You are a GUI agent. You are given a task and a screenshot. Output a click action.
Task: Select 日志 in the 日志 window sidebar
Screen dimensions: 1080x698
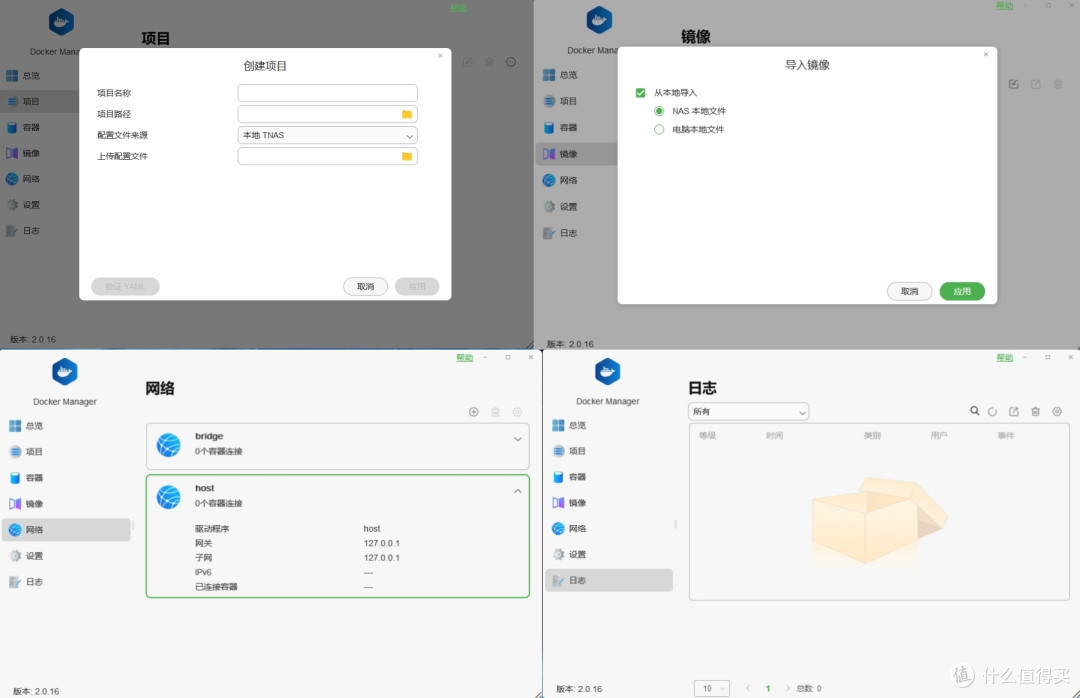609,580
